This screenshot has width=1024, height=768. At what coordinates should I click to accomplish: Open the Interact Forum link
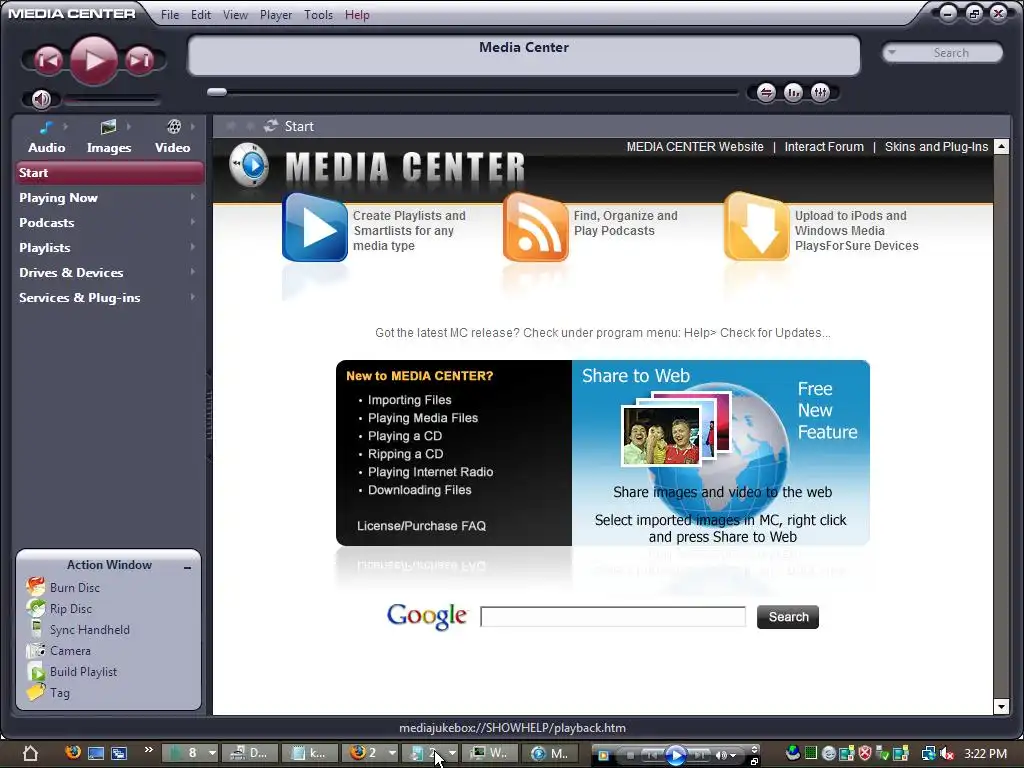point(824,147)
